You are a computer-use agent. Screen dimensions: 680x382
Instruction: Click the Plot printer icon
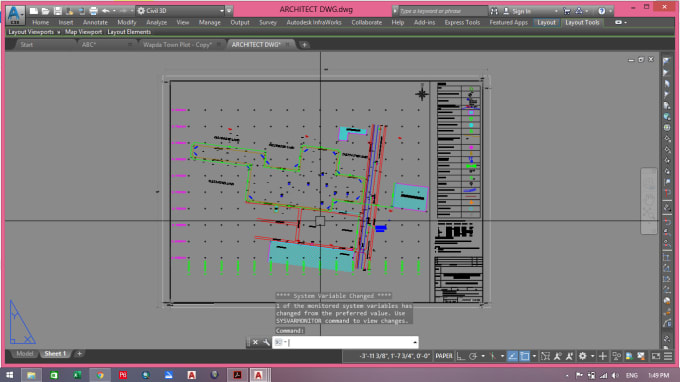click(x=93, y=11)
